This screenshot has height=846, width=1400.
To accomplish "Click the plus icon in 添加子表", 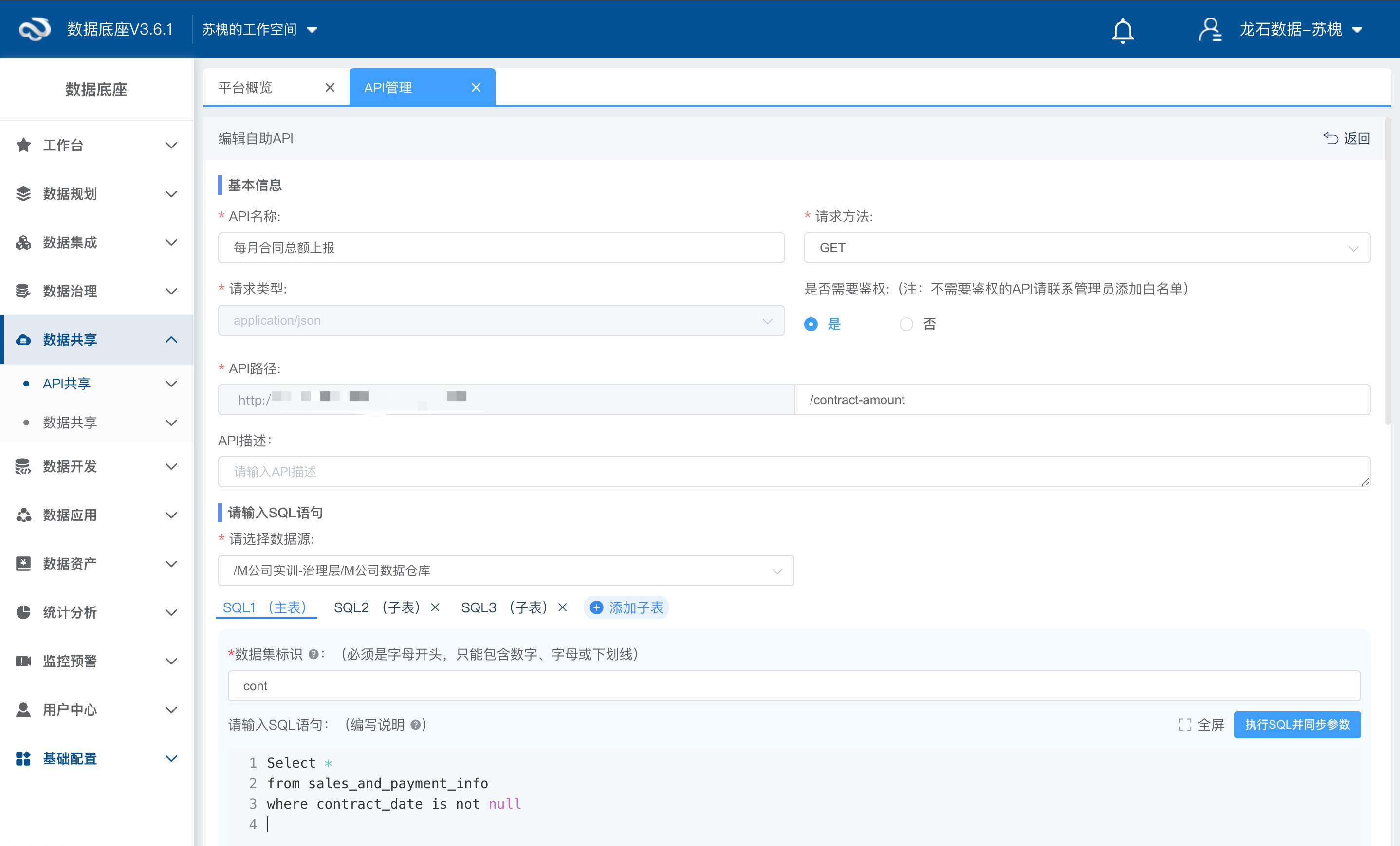I will coord(596,608).
